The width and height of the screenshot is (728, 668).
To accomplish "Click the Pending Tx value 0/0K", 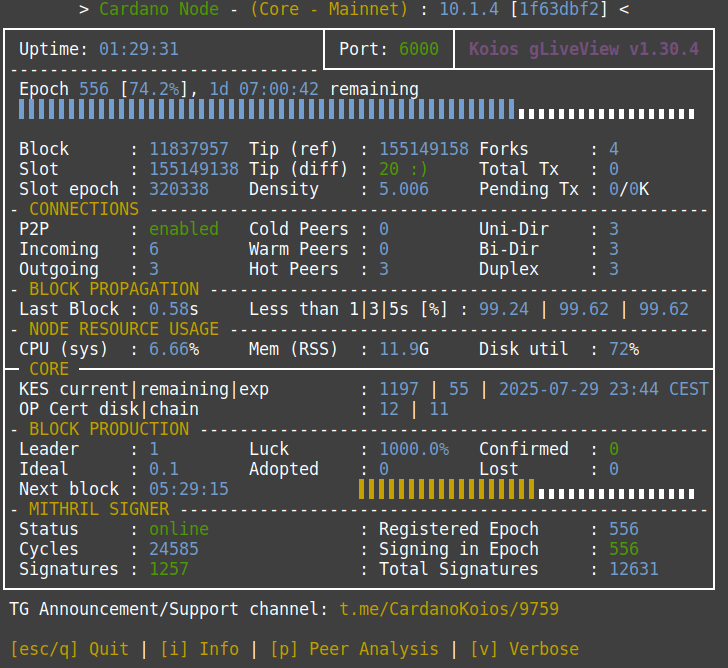I will [x=629, y=189].
